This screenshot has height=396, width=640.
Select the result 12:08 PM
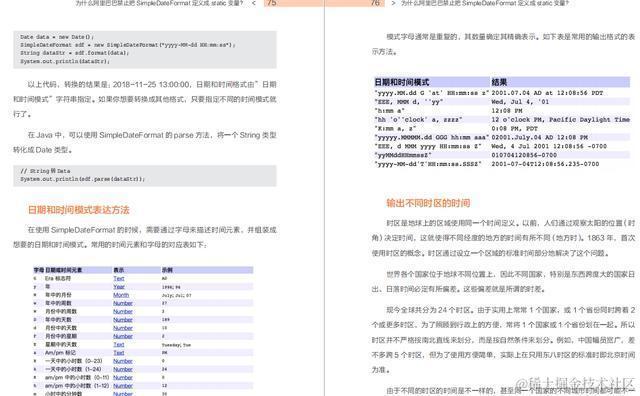coord(507,111)
